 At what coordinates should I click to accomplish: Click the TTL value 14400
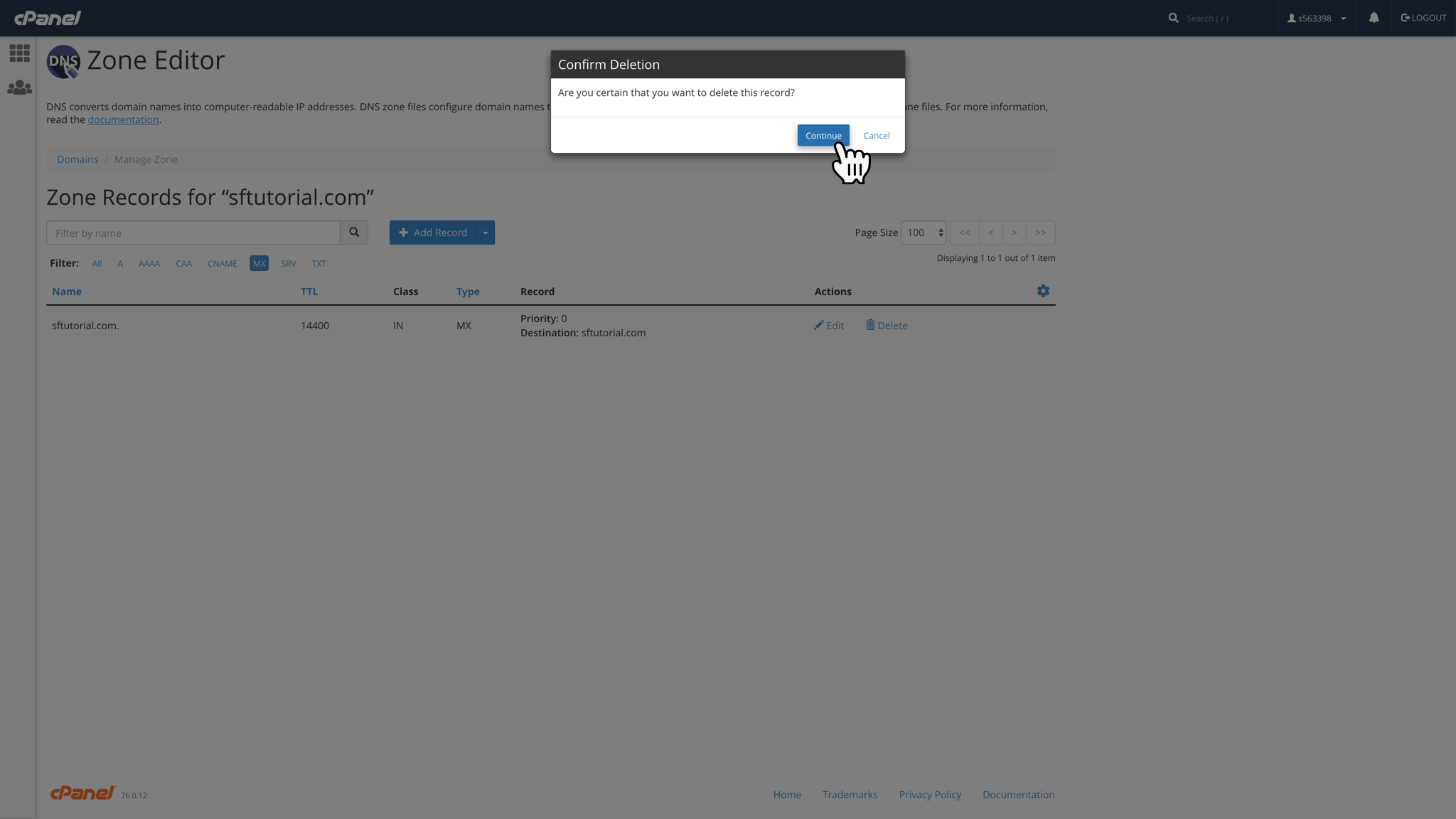pos(315,326)
